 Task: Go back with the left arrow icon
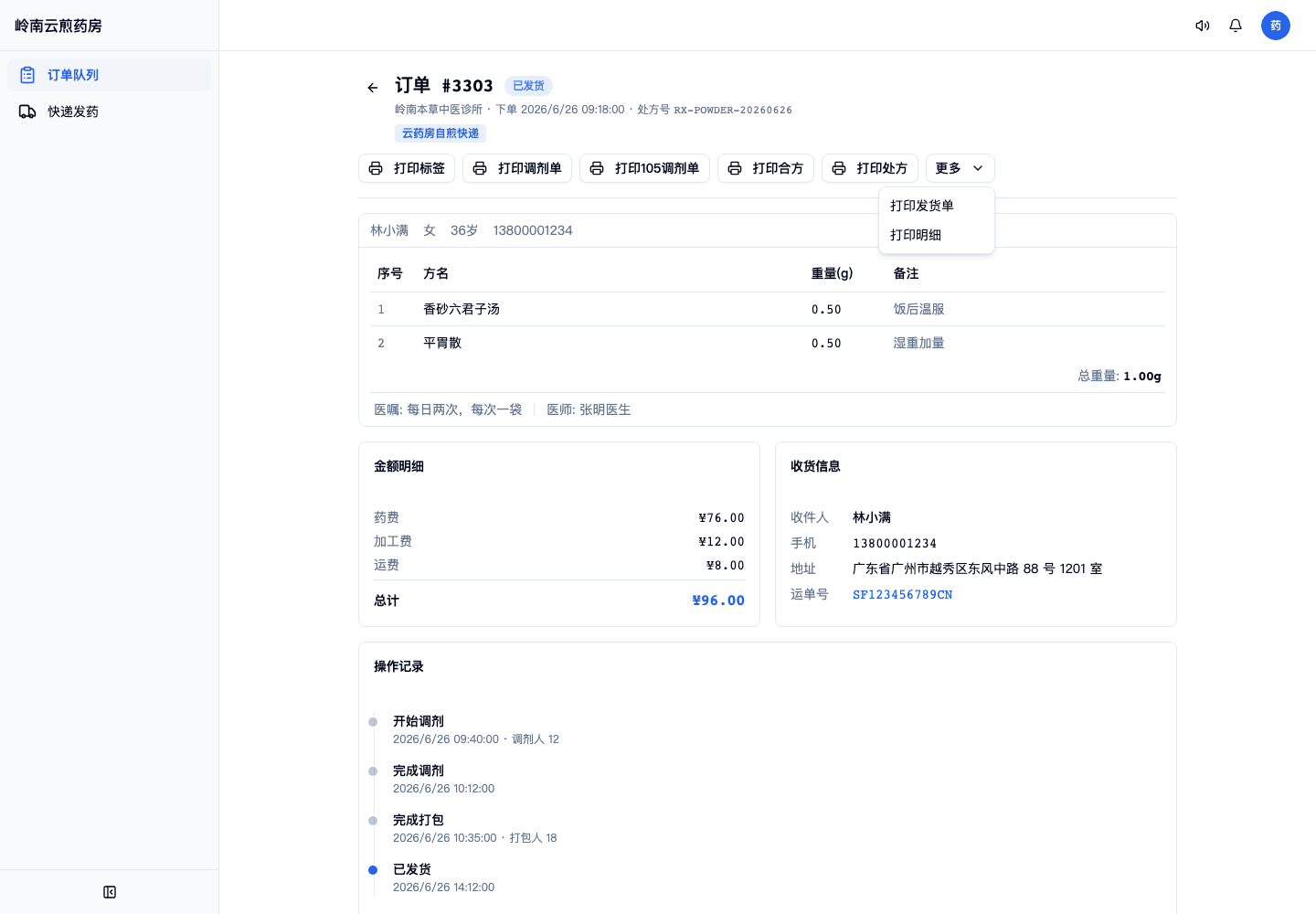coord(373,88)
